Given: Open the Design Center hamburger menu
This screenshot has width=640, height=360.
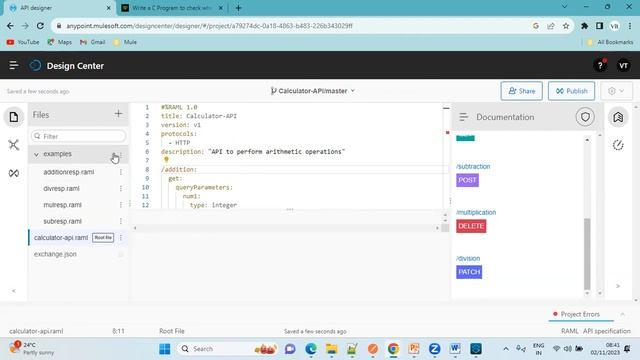Looking at the screenshot, I should click(13, 65).
